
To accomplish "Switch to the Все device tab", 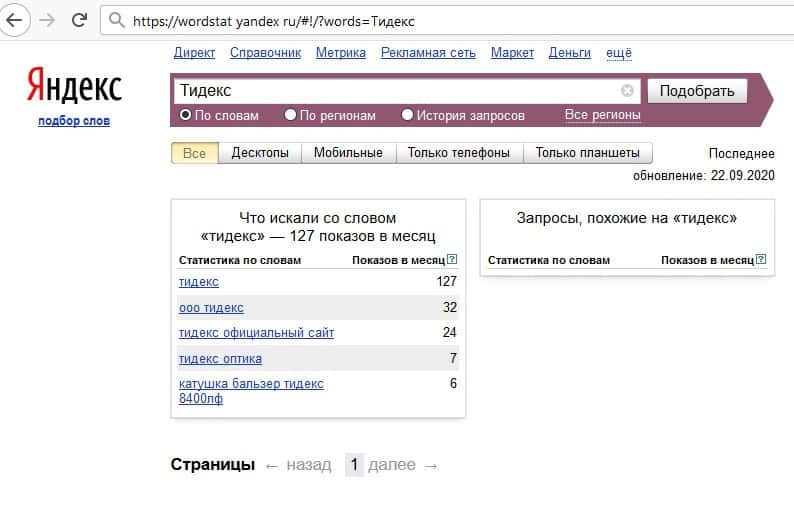I will 194,153.
